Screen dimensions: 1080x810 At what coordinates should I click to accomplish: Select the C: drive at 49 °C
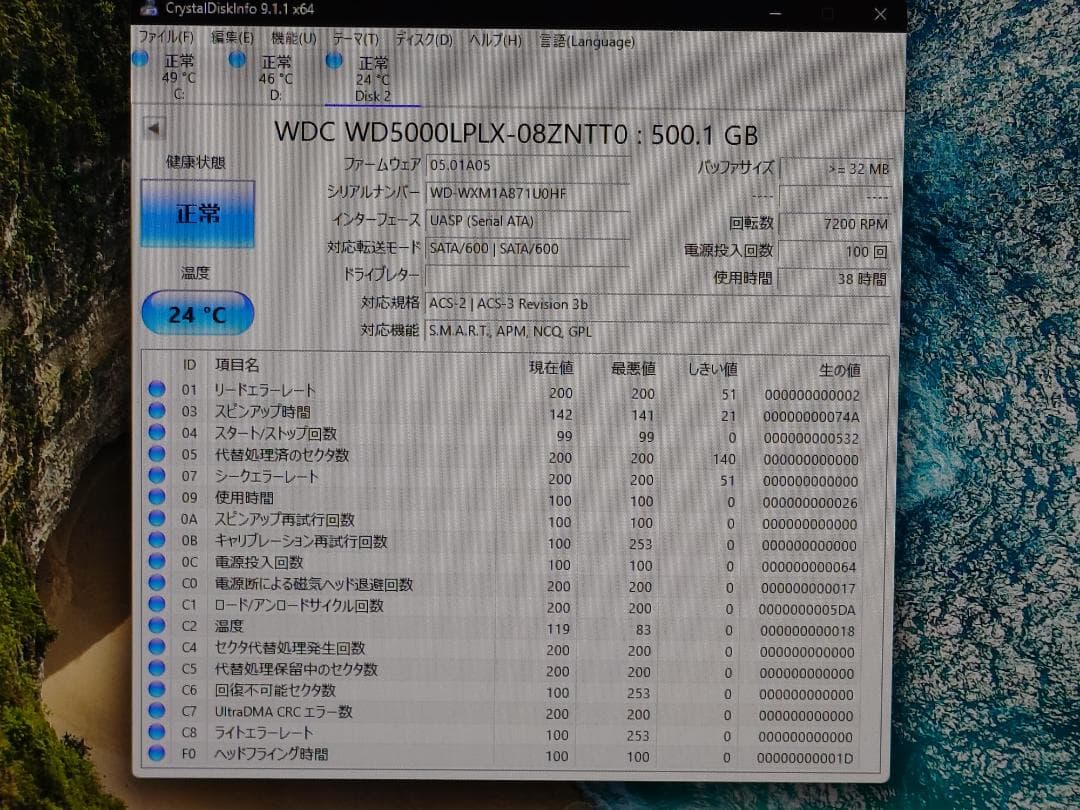point(178,77)
